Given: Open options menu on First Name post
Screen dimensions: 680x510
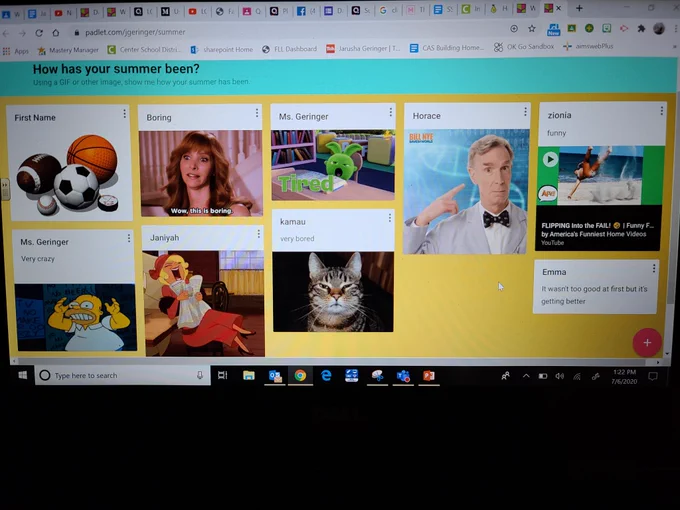Looking at the screenshot, I should [124, 114].
